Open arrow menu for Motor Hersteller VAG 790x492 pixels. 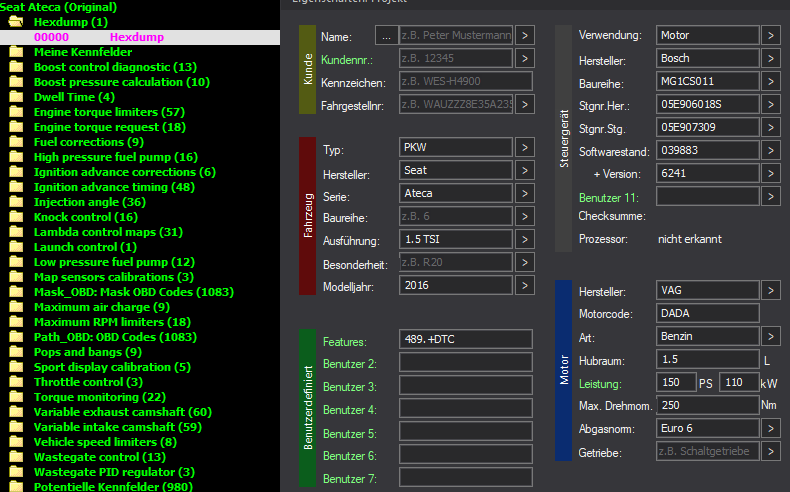point(770,291)
